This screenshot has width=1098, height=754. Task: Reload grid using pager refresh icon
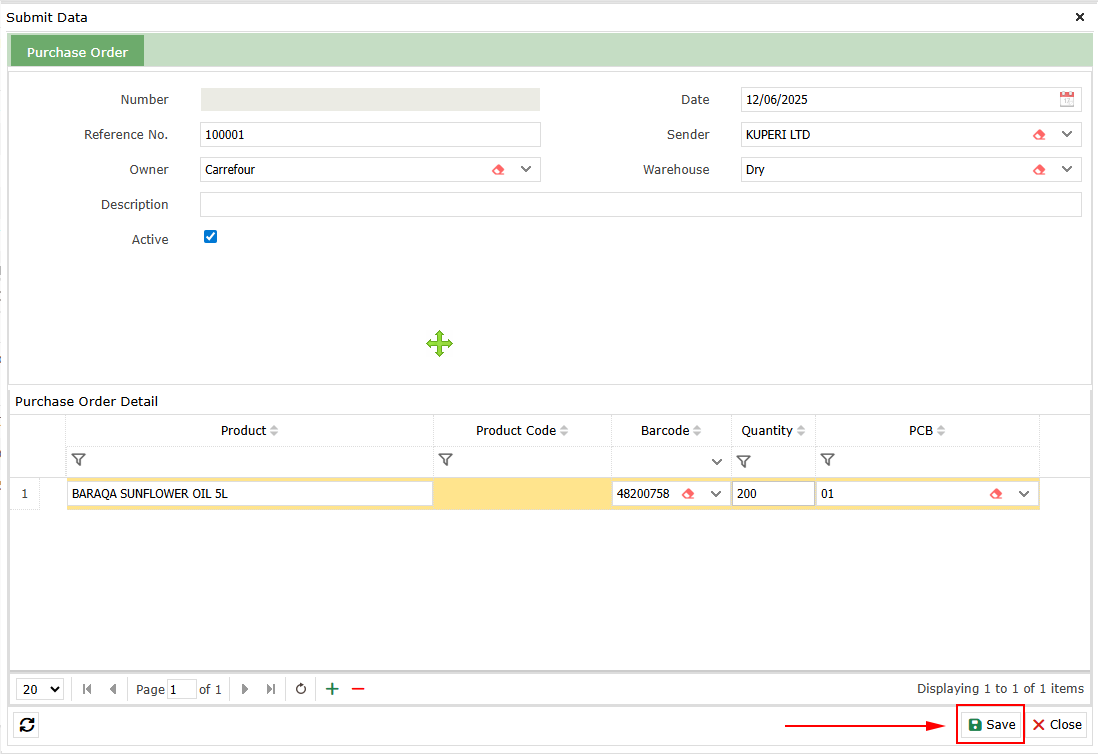click(300, 689)
